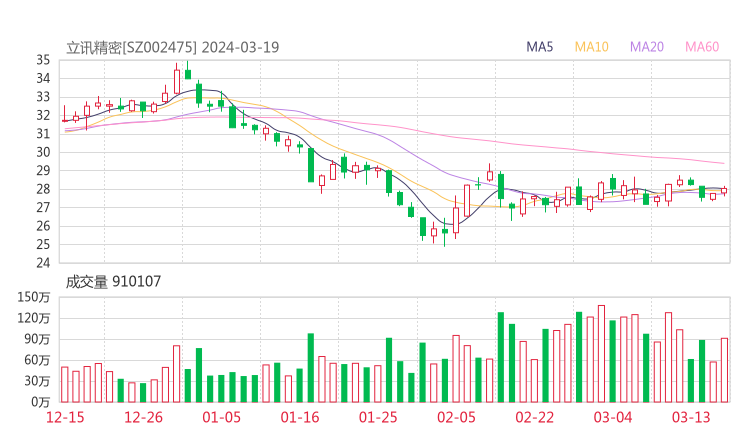This screenshot has width=740, height=440.
Task: Click the 01-05 date label
Action: point(221,417)
